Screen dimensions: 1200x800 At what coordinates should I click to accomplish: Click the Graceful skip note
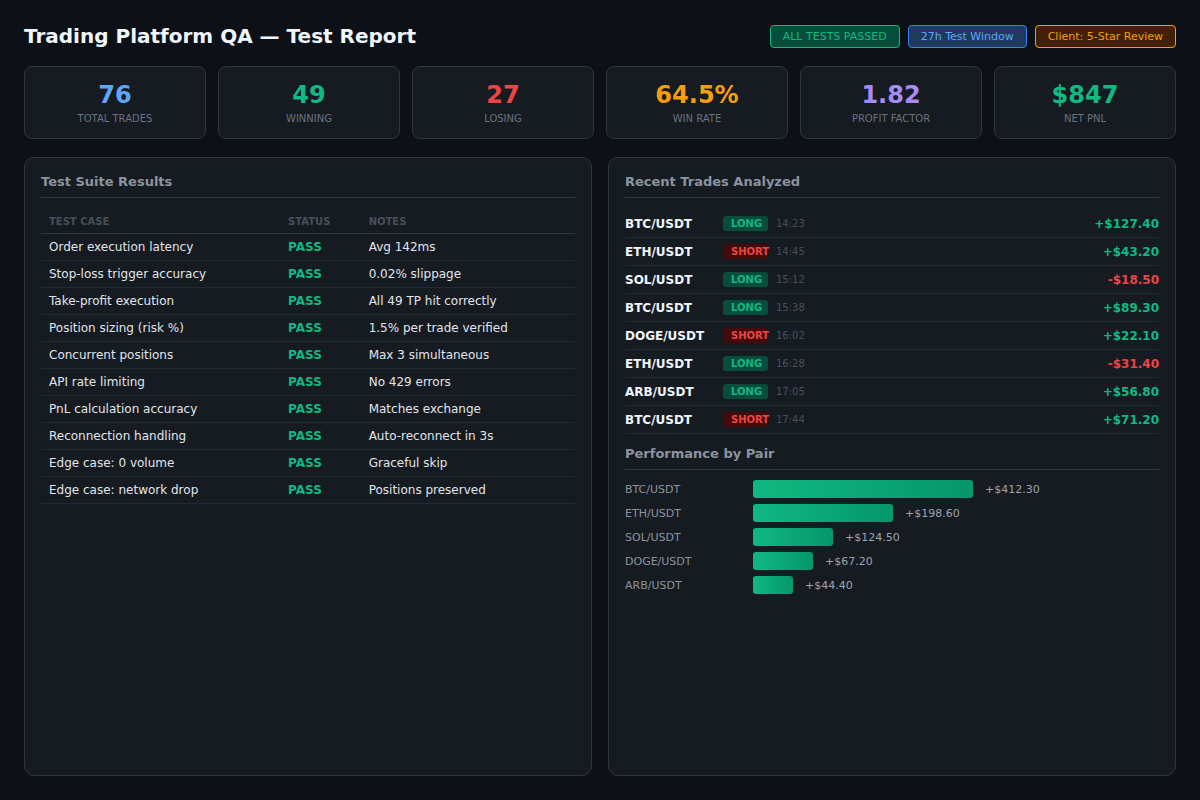408,463
